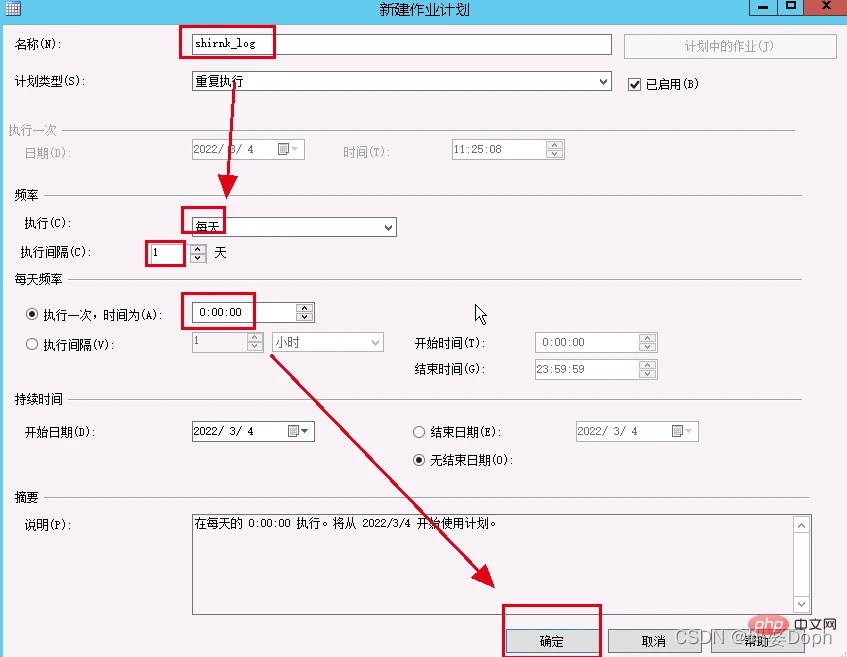Screen dimensions: 847x657
Task: Increase the once-daily time spinner up arrow
Action: click(305, 308)
